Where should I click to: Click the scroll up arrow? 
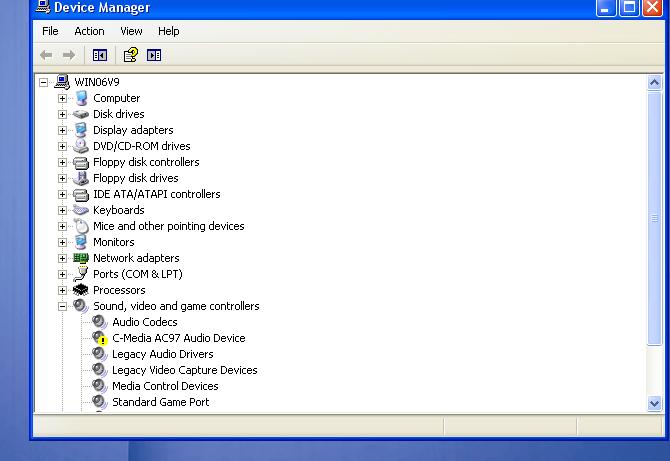click(x=654, y=82)
